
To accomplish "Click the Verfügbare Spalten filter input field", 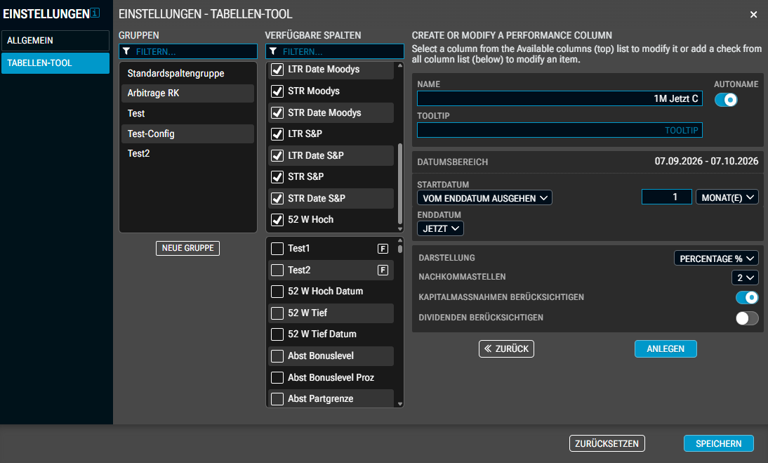I will coord(335,51).
